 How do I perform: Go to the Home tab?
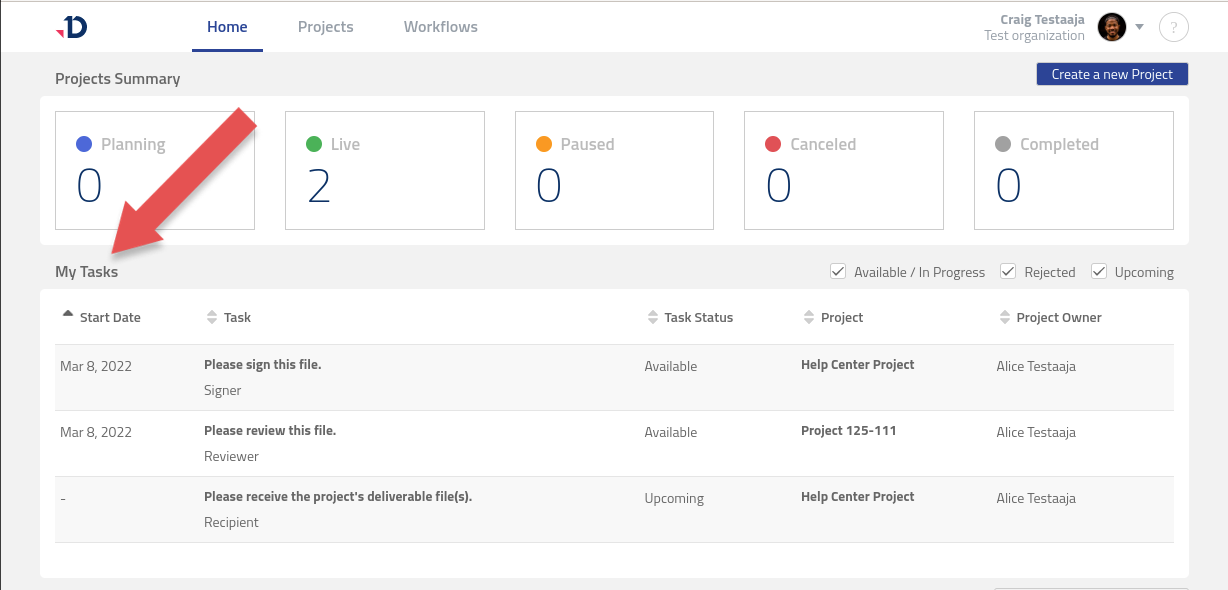pos(227,27)
